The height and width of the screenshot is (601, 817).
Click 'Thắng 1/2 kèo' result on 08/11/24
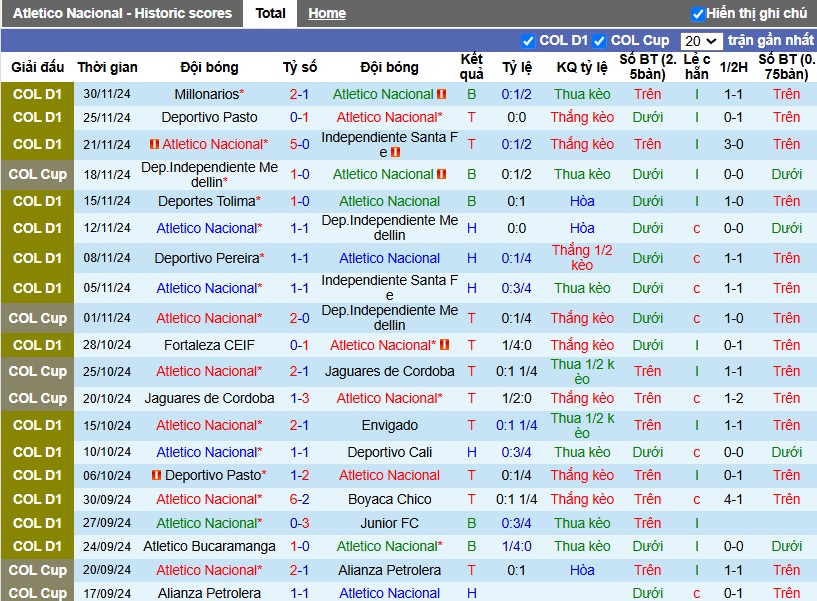tap(582, 258)
